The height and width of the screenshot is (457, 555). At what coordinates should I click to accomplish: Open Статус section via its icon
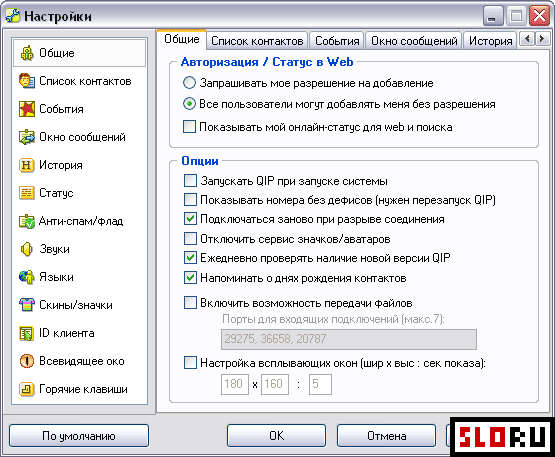pos(27,193)
